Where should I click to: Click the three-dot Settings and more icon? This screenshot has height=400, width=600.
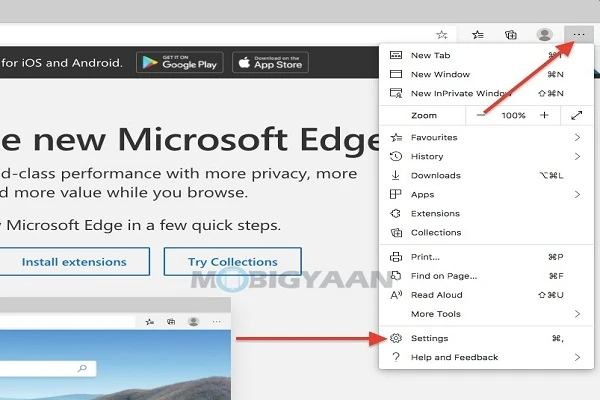(579, 34)
